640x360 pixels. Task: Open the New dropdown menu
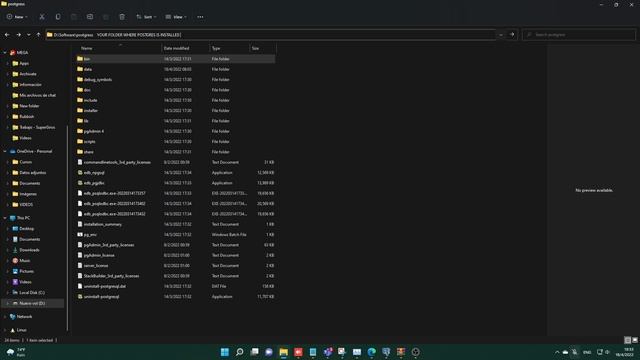[17, 17]
